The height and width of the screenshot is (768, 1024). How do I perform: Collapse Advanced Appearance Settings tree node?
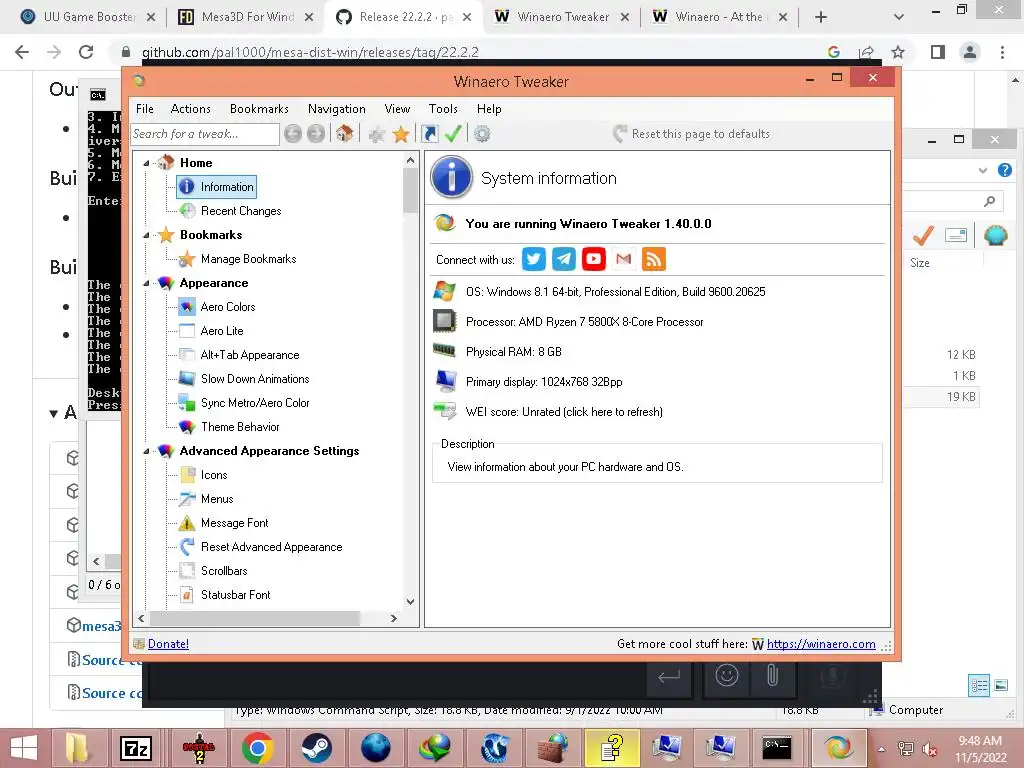[x=146, y=451]
